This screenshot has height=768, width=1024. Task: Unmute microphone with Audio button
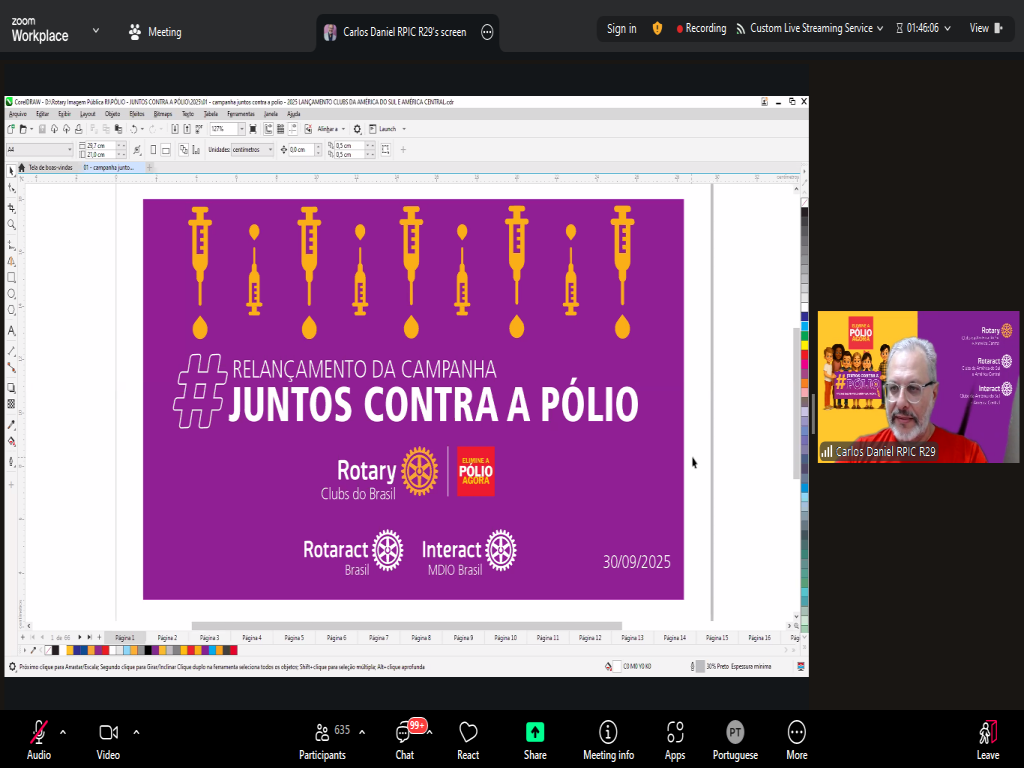(x=39, y=738)
